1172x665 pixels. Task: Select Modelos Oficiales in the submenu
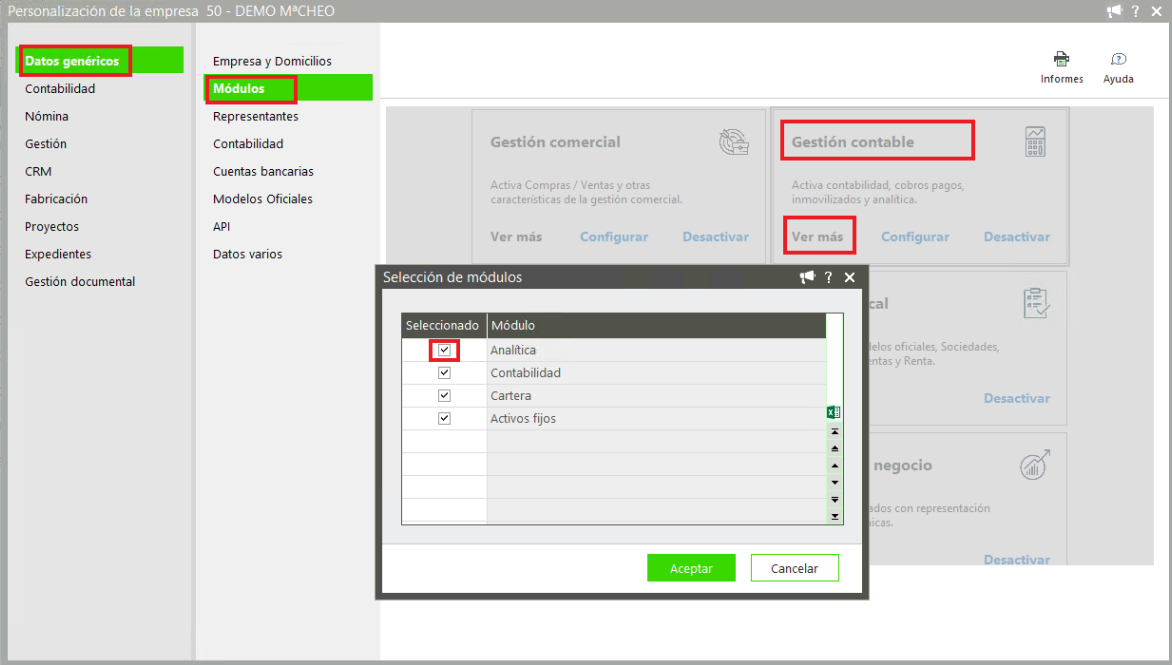point(263,199)
